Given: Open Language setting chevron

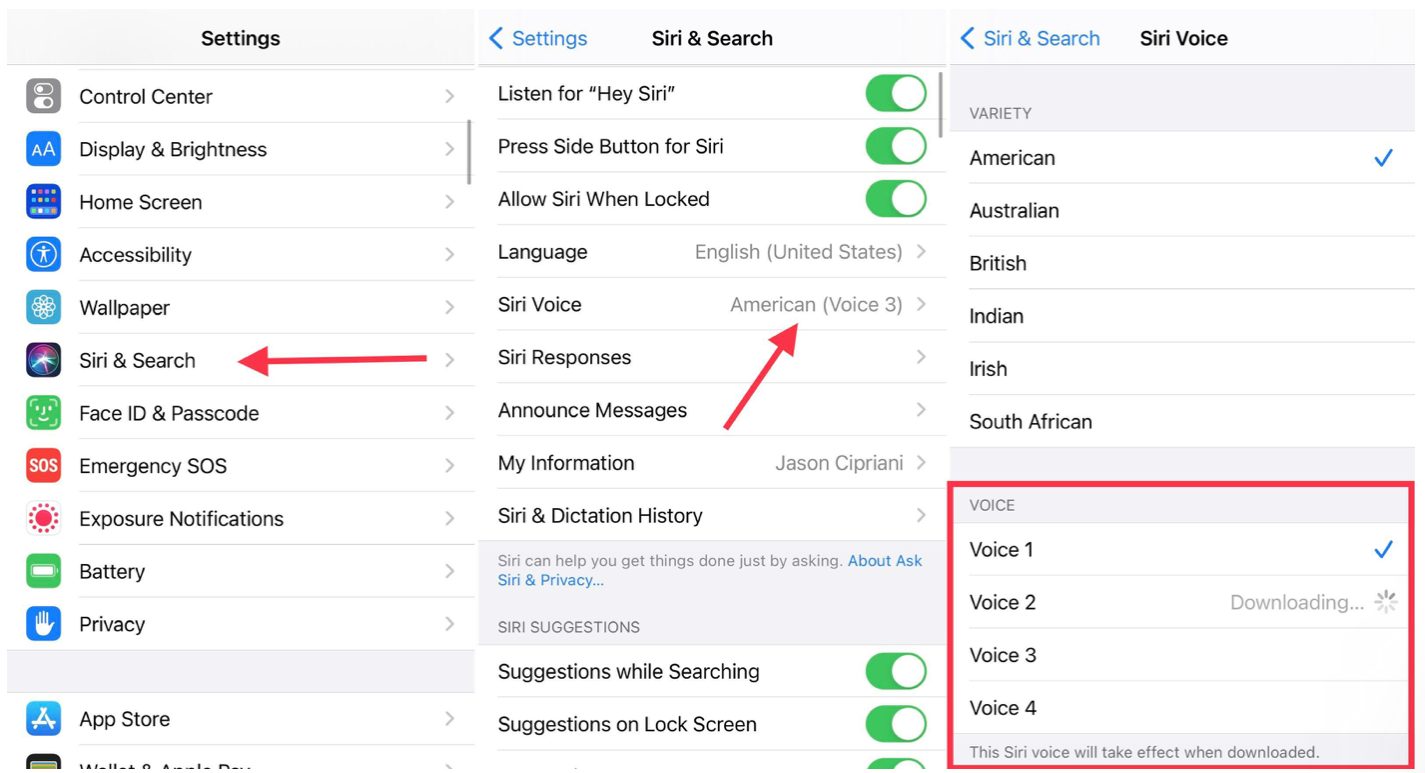Looking at the screenshot, I should point(921,252).
